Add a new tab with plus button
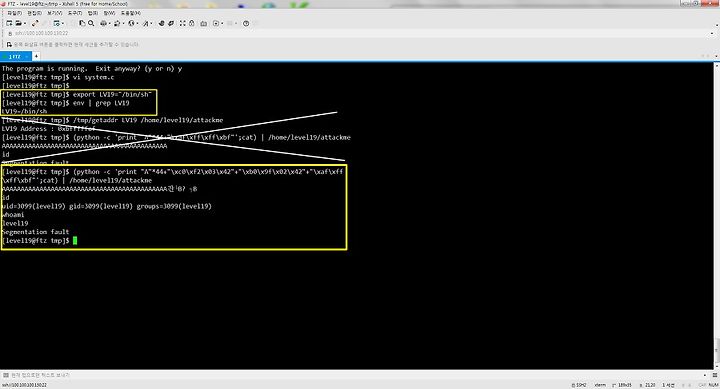This screenshot has height=389, width=720. [36, 56]
